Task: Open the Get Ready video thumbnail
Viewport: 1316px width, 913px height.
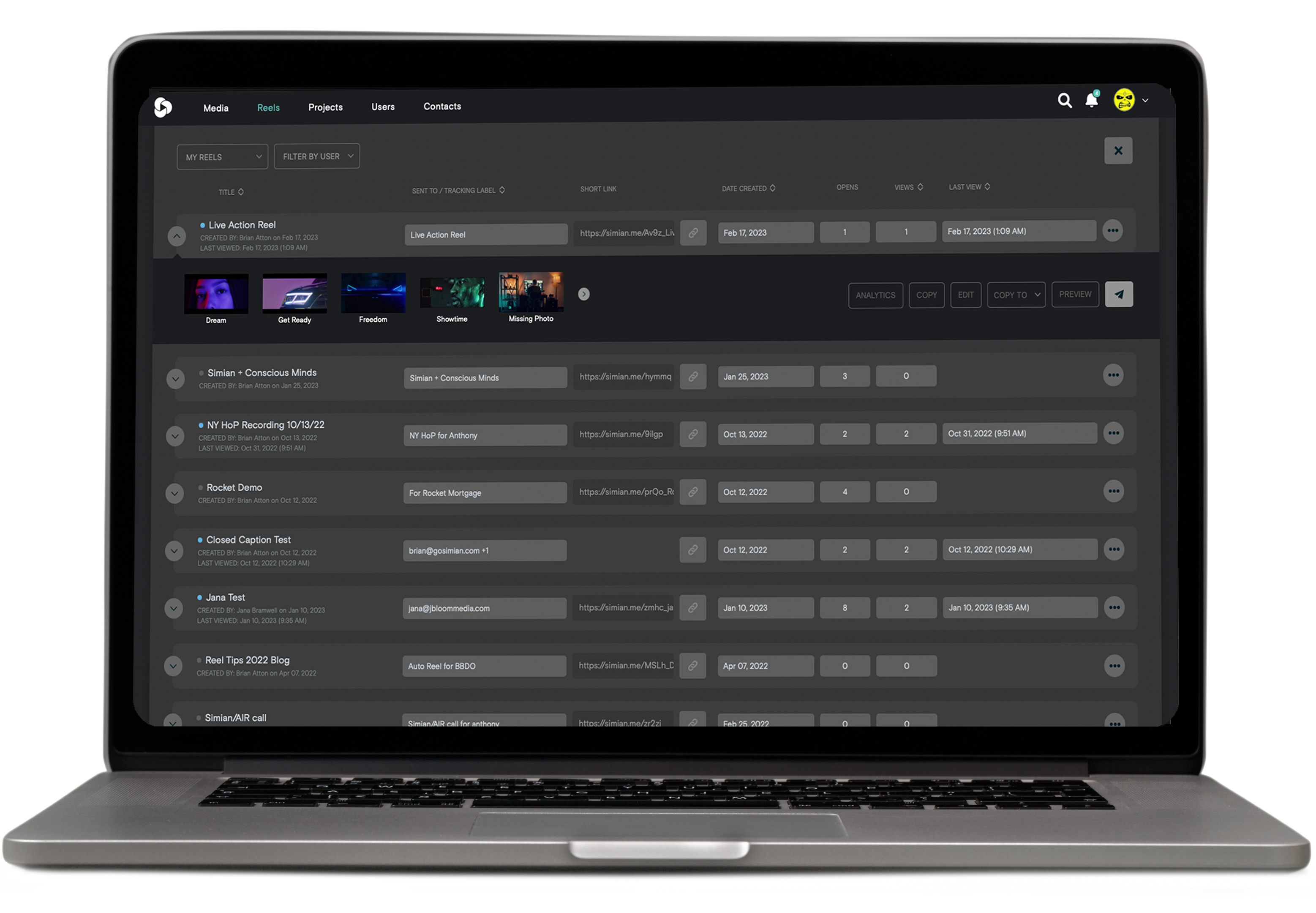Action: click(294, 293)
